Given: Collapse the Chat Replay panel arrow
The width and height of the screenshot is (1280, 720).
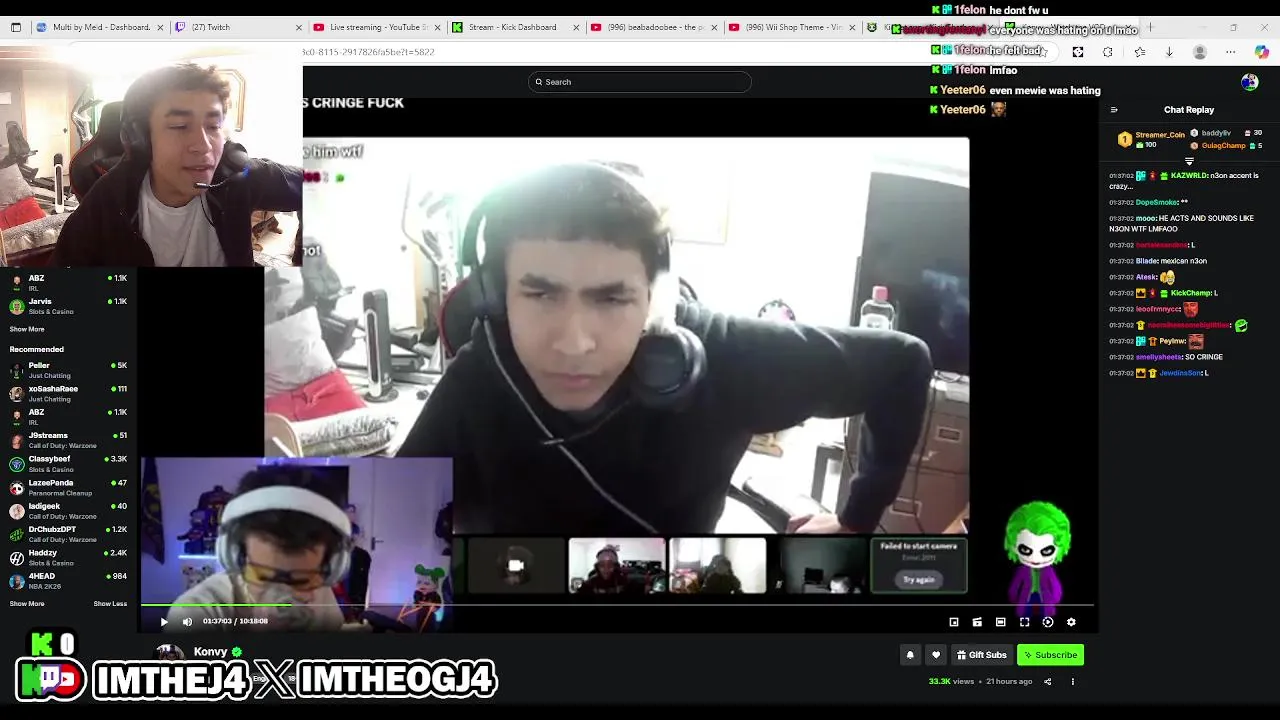Looking at the screenshot, I should pos(1114,110).
